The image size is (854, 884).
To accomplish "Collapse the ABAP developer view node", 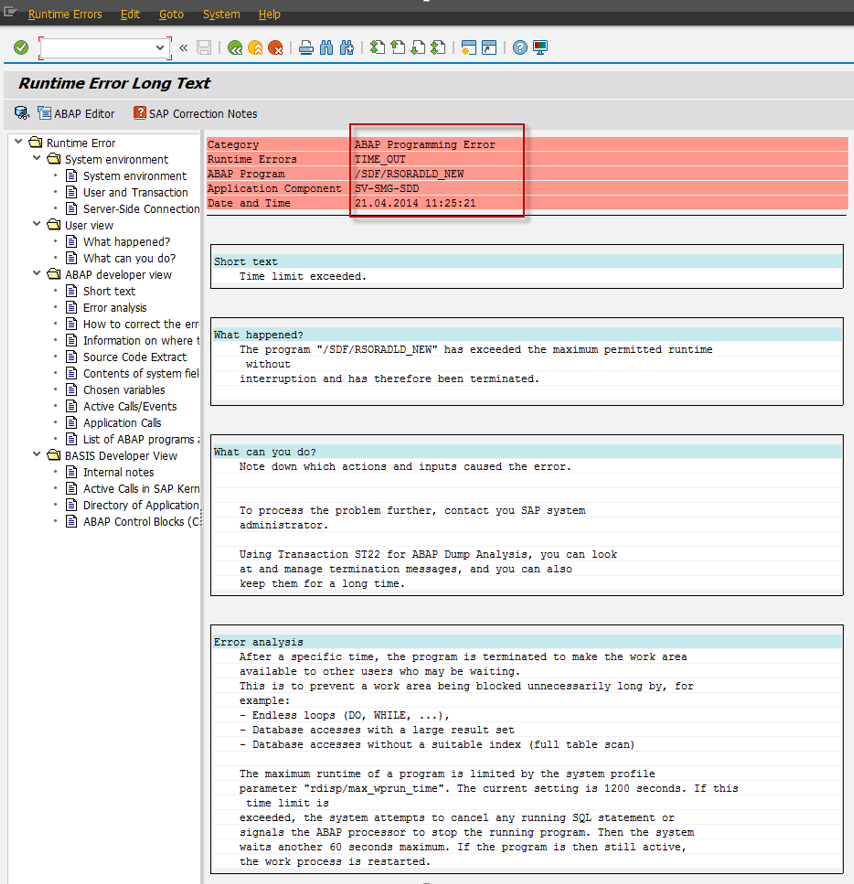I will coord(36,274).
